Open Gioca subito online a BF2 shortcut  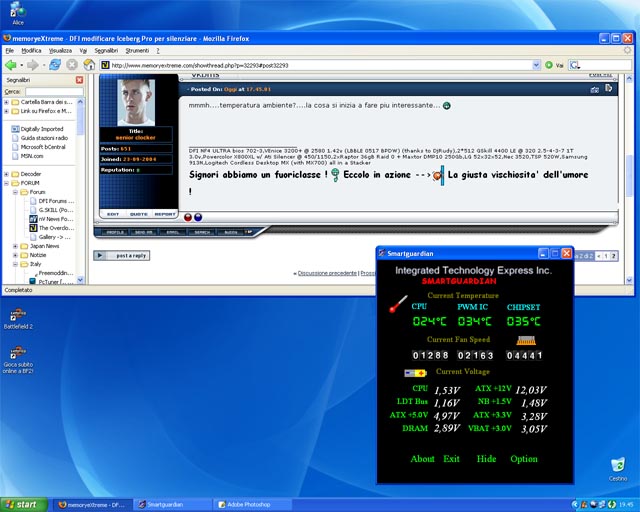18,359
